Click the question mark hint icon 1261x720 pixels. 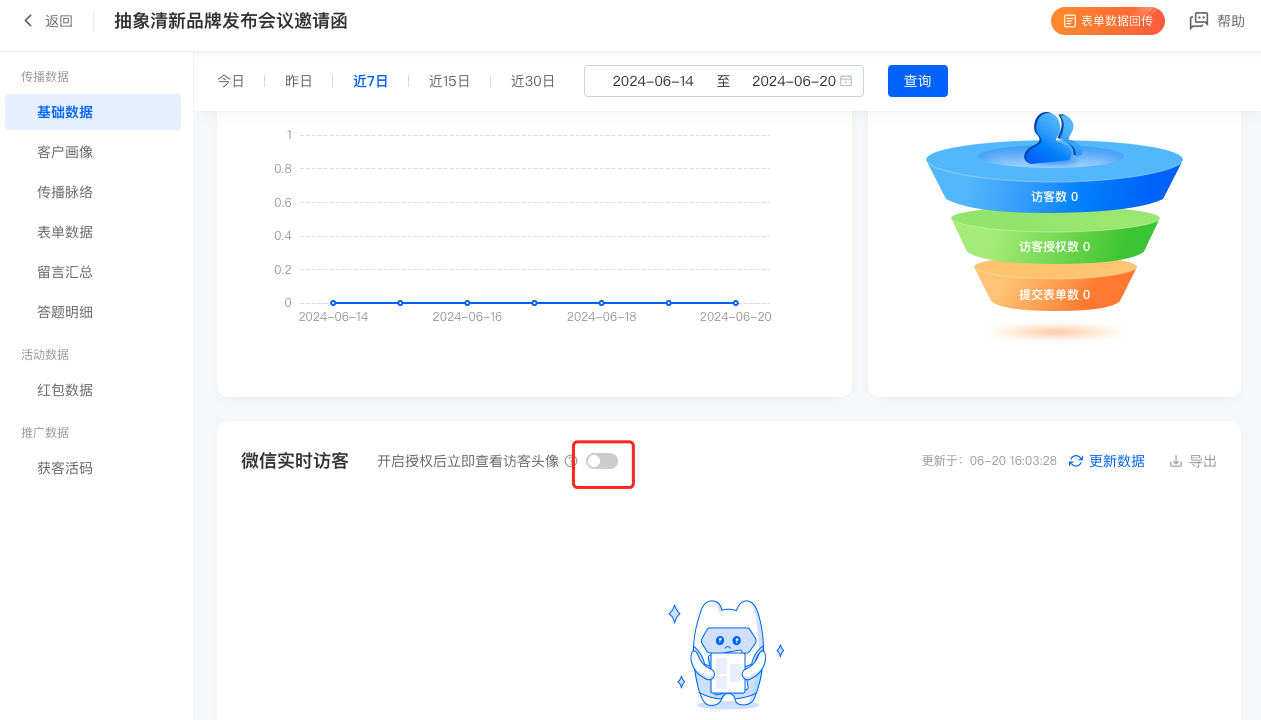[571, 461]
